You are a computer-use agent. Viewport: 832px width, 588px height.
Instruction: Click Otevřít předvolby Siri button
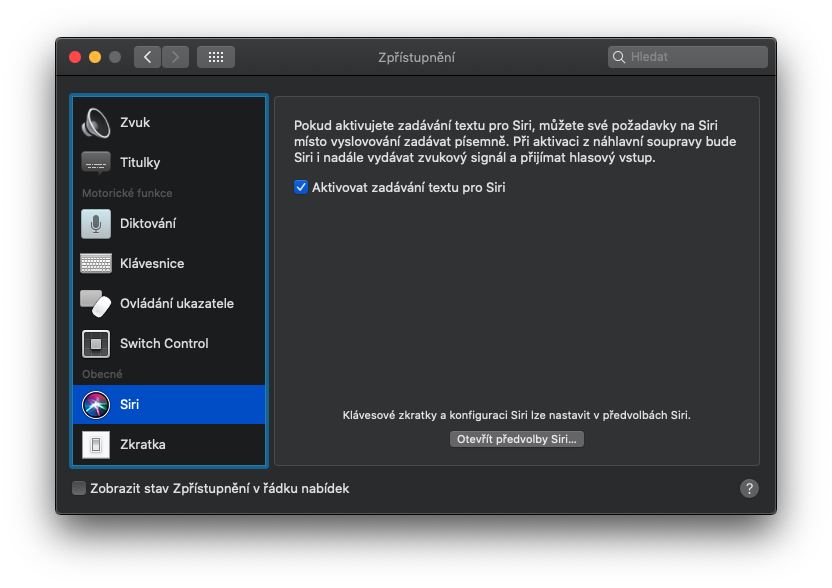tap(516, 439)
